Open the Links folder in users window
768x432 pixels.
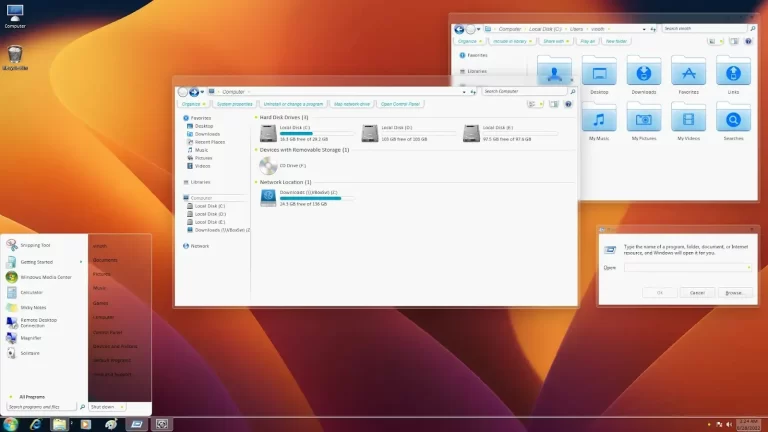tap(733, 72)
